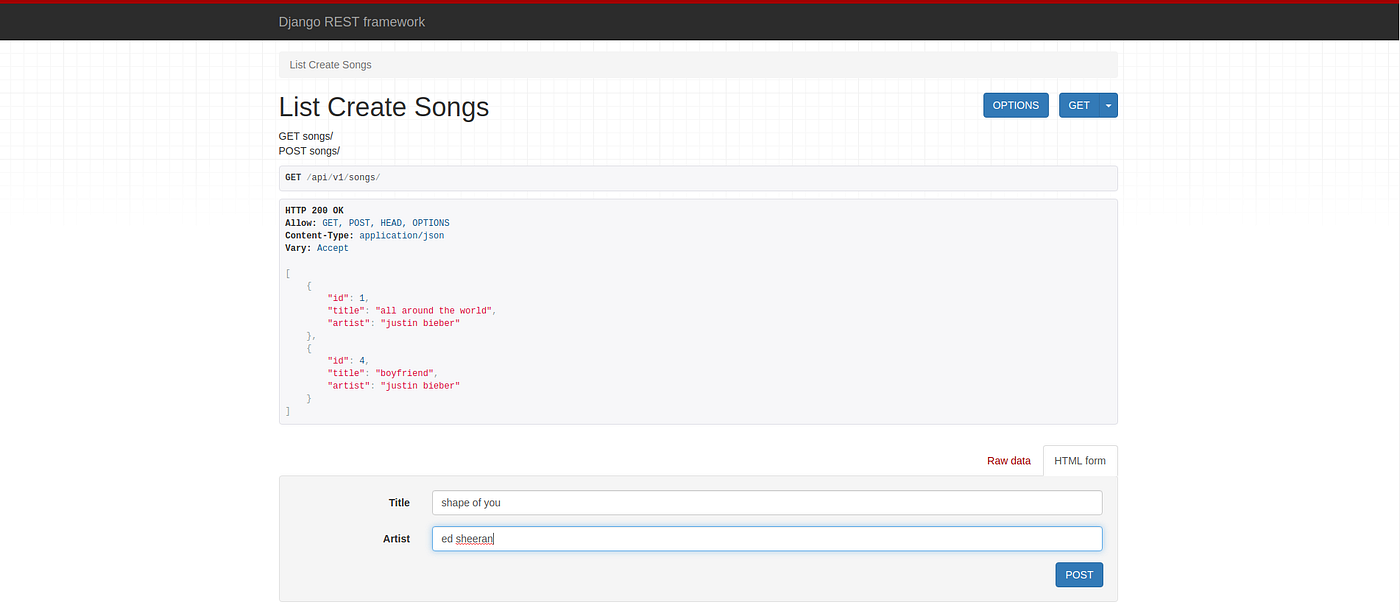Click the HTTP 200 OK status line
Screen dimensions: 1400x613
(x=314, y=210)
